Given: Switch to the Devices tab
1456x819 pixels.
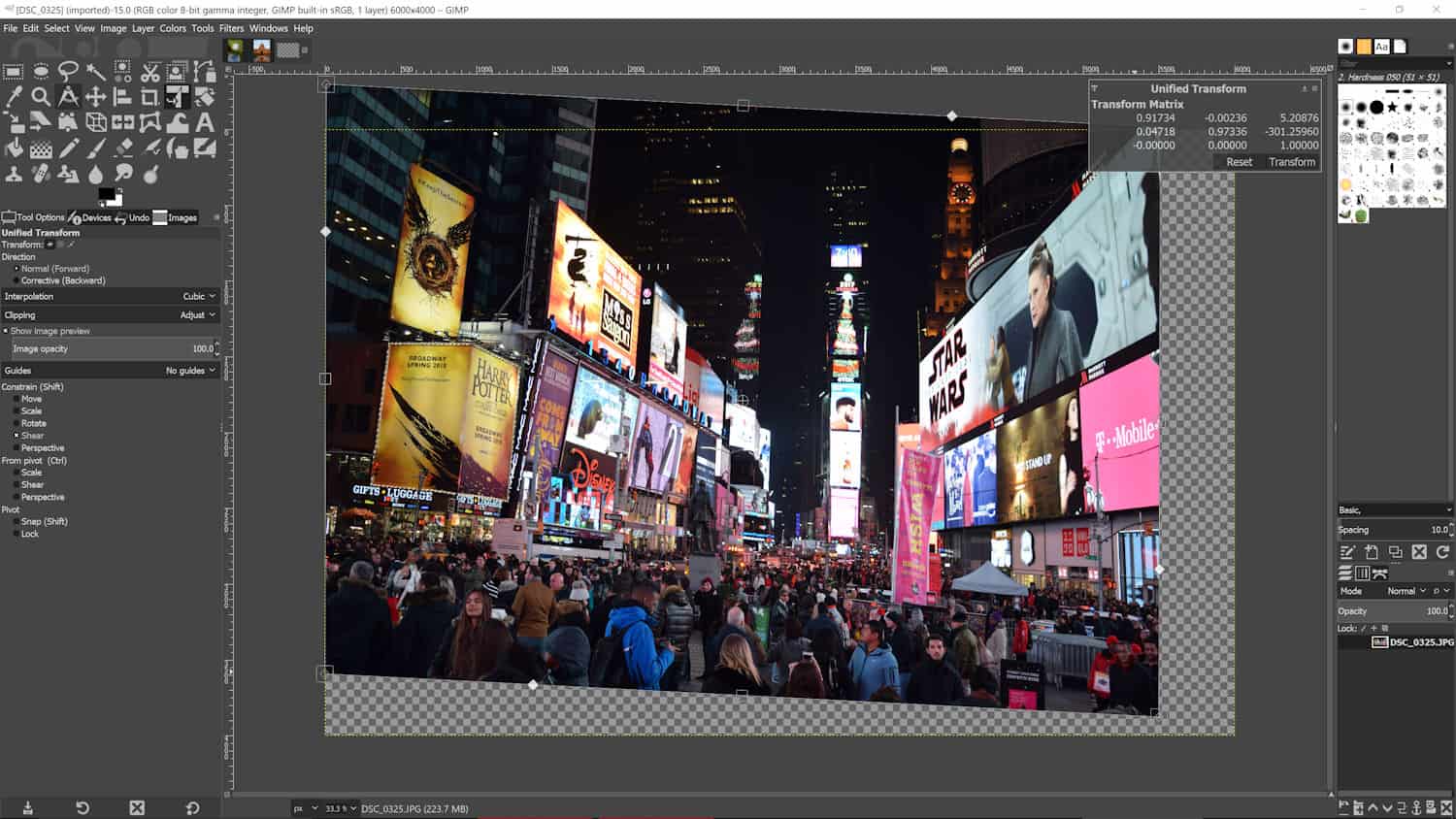Looking at the screenshot, I should (x=89, y=217).
